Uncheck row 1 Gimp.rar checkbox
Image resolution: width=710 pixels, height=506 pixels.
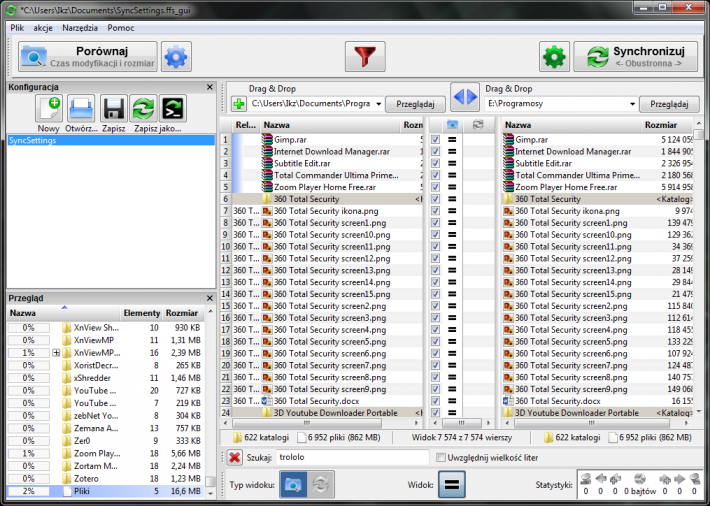[x=435, y=140]
